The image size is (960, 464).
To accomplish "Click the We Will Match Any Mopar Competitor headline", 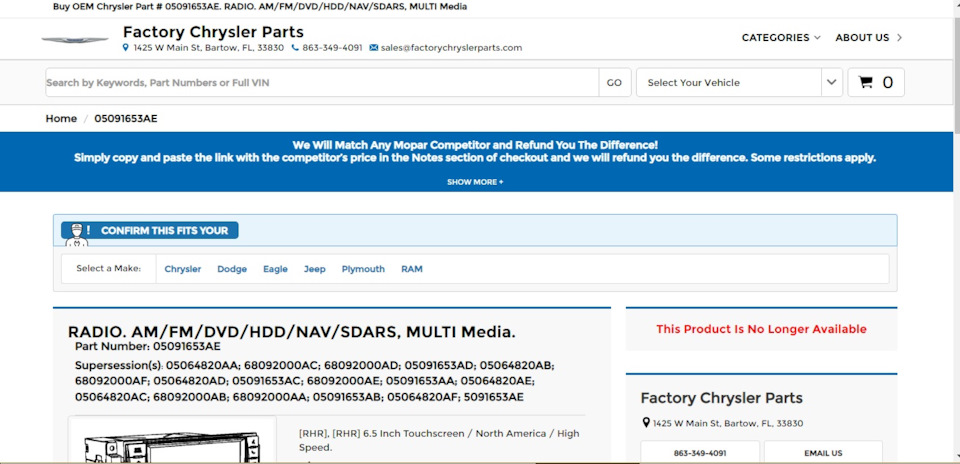I will coord(475,146).
